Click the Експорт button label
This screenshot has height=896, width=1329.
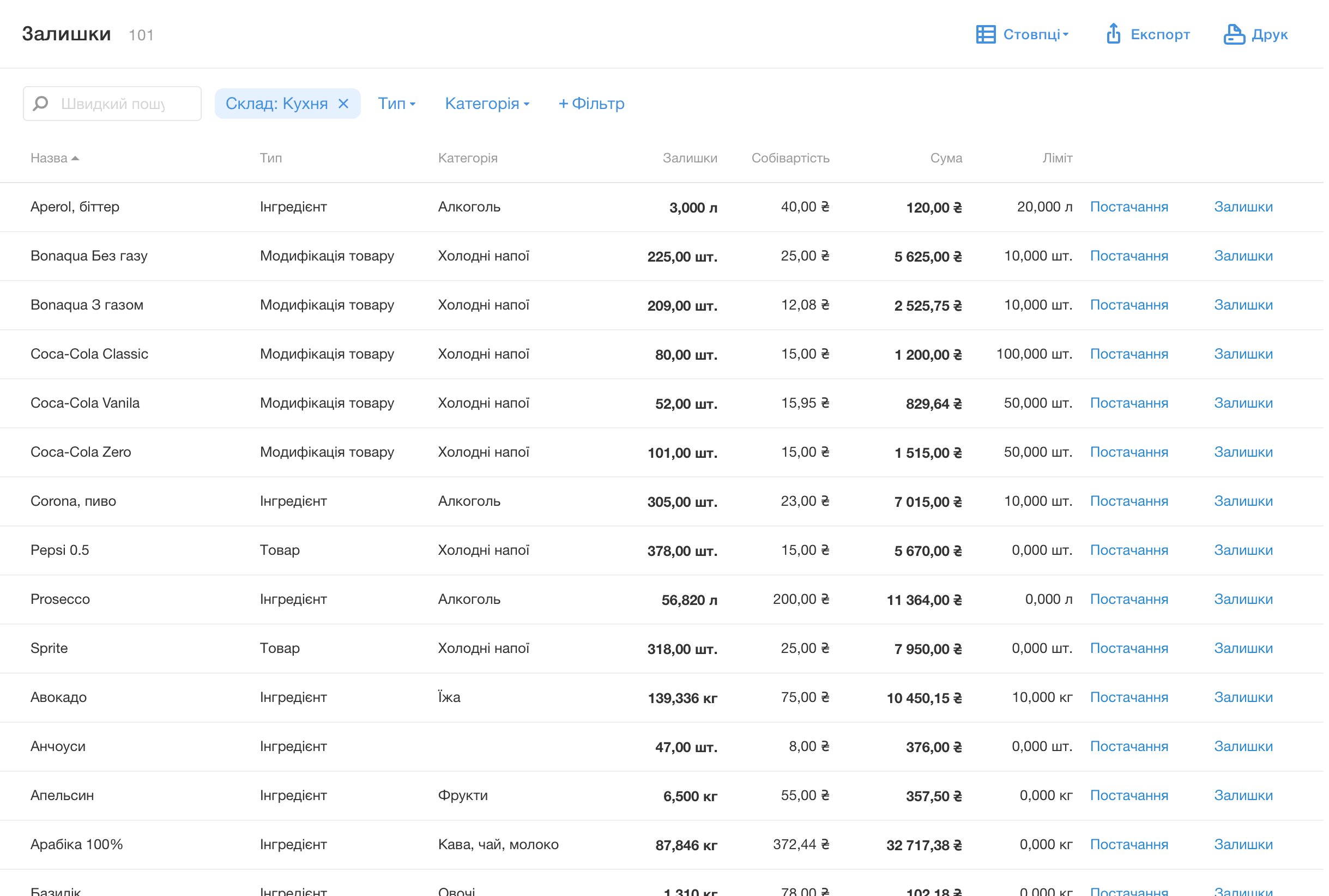click(x=1159, y=34)
